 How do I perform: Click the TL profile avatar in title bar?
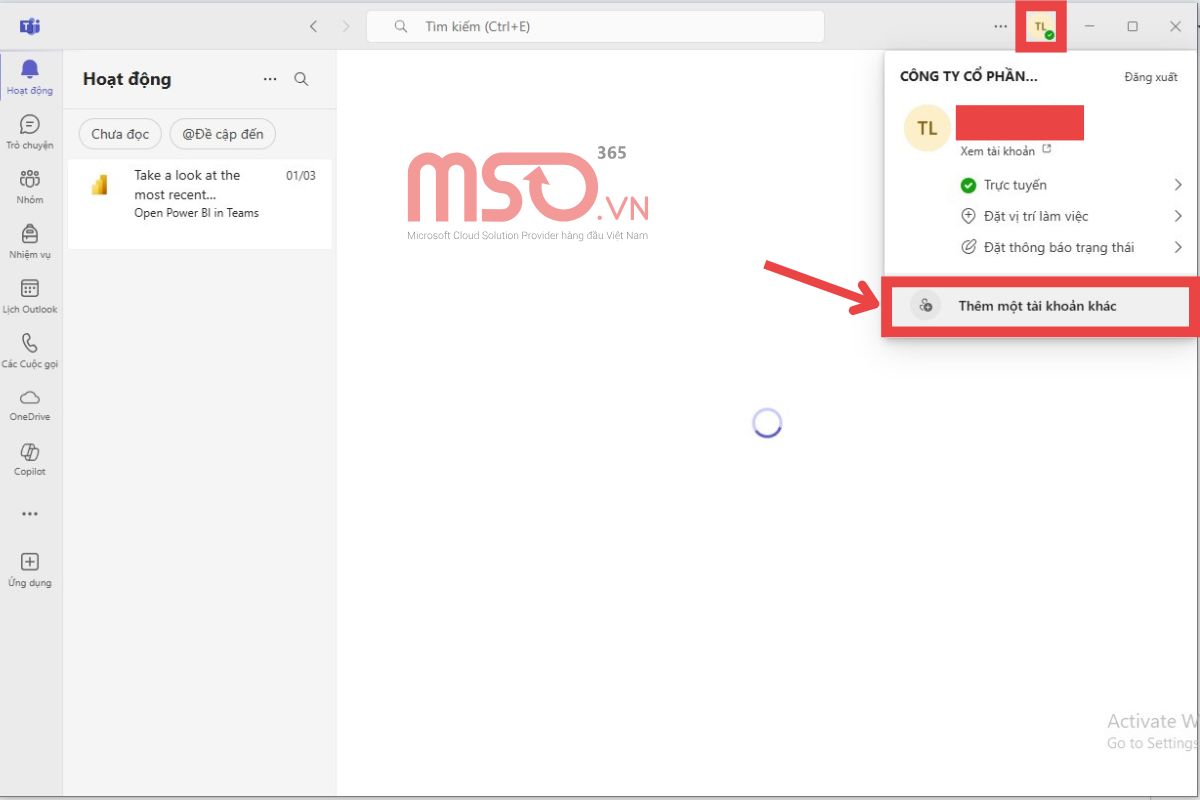[1041, 27]
